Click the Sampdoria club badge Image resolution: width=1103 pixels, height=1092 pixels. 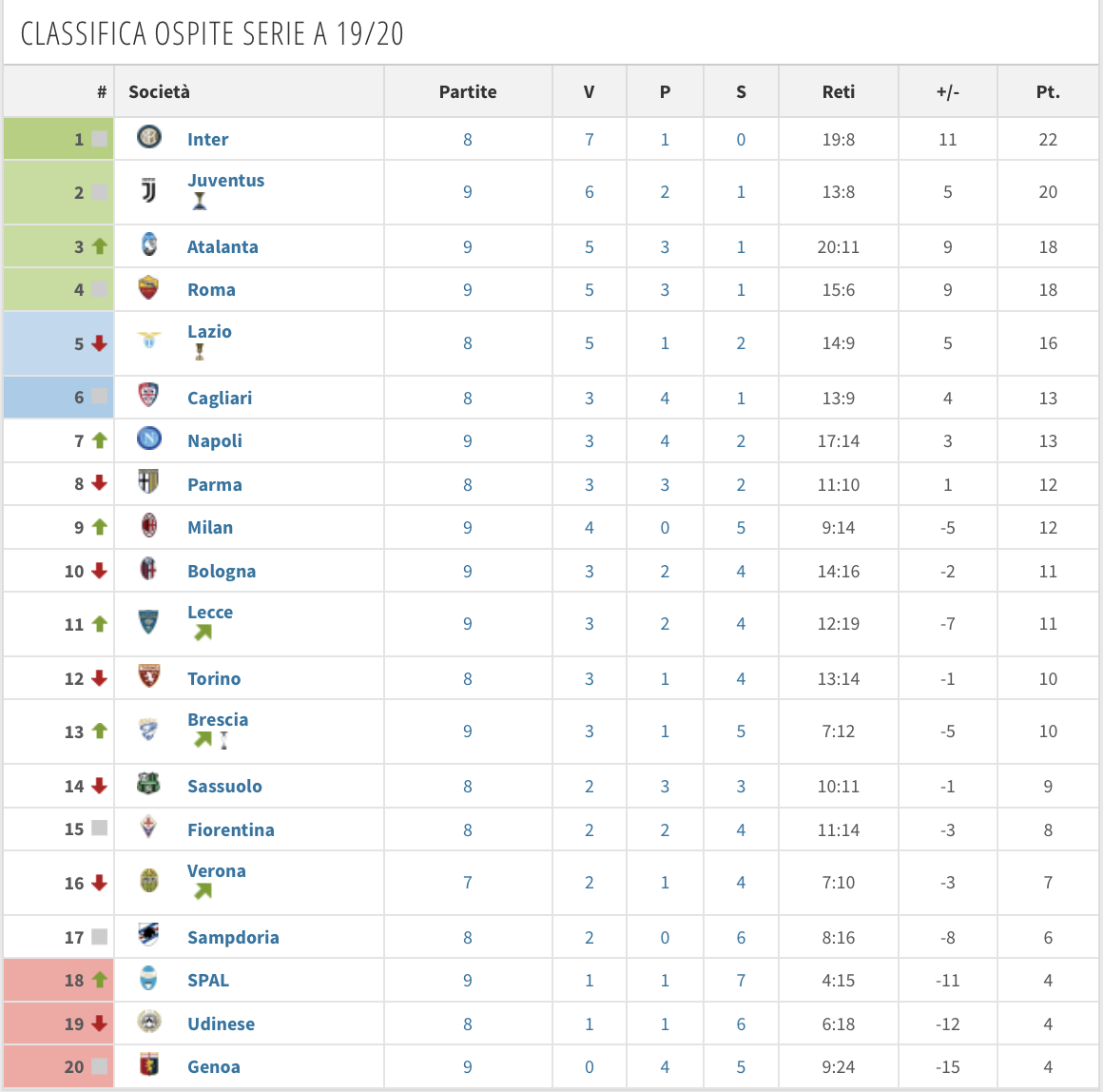(149, 936)
